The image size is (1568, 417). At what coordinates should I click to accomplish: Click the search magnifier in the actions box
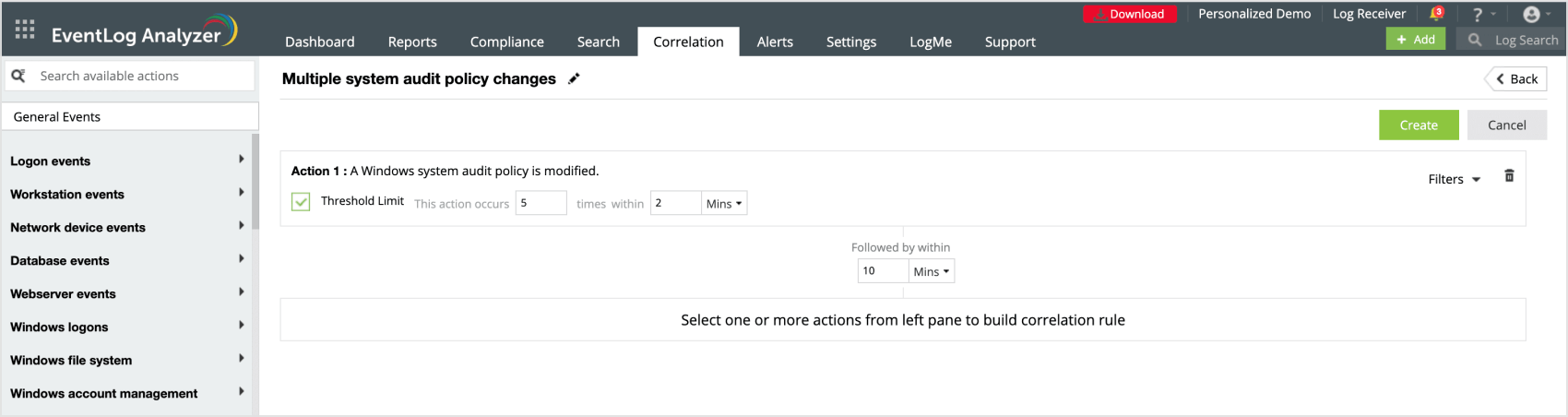18,76
